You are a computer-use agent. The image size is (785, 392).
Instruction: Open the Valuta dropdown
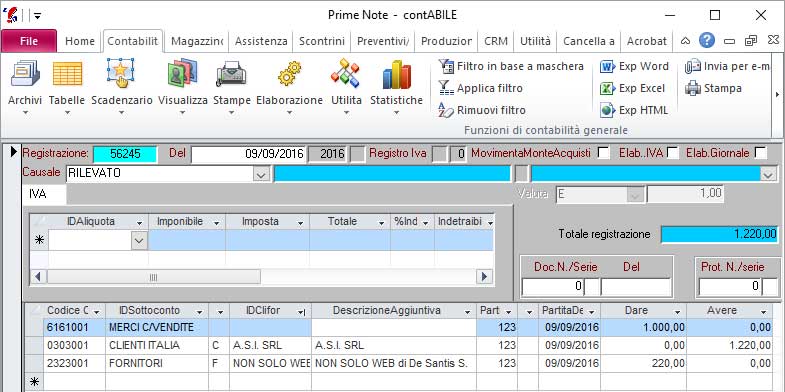tap(635, 194)
